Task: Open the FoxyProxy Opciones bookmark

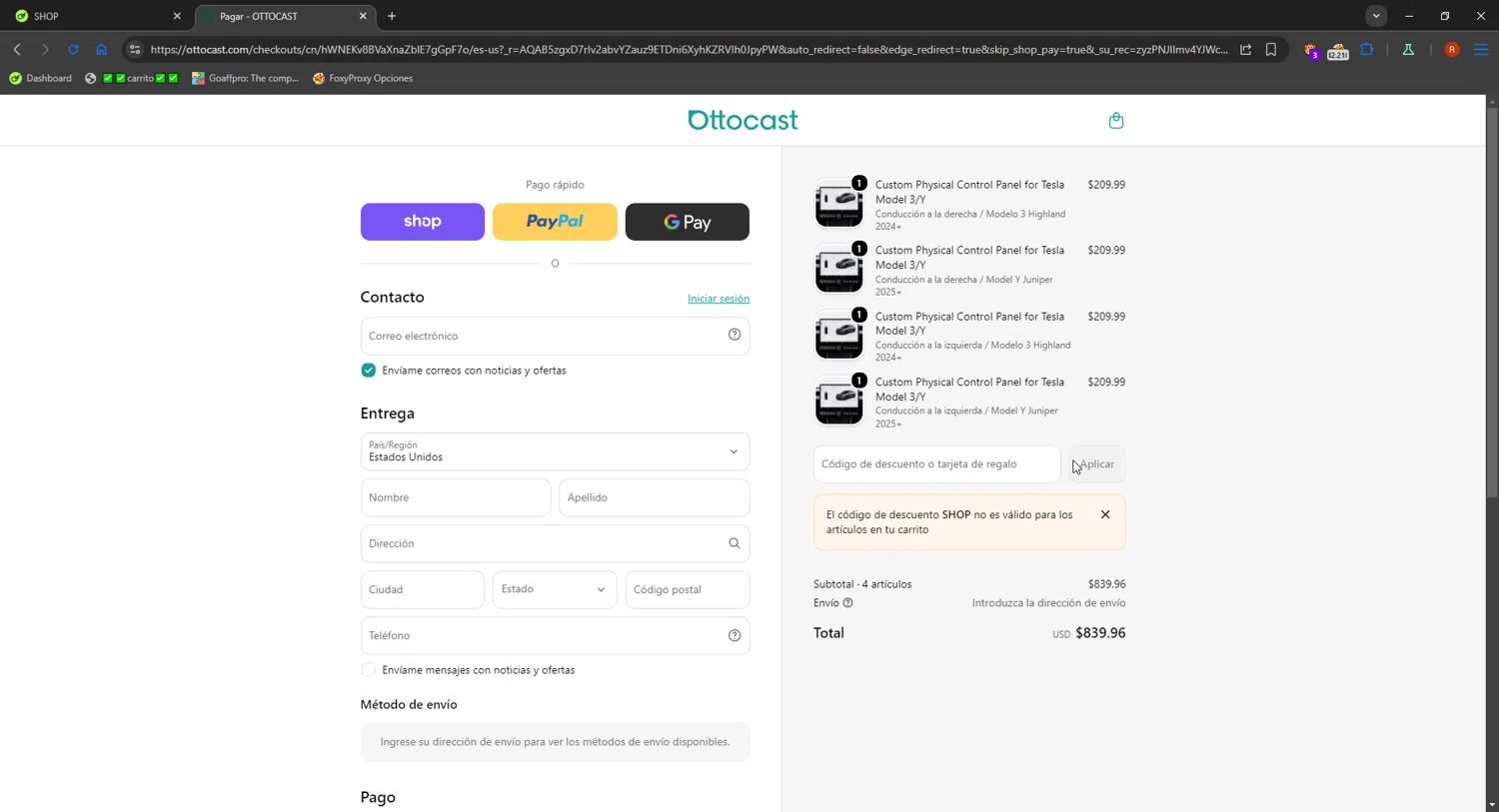Action: click(x=363, y=78)
